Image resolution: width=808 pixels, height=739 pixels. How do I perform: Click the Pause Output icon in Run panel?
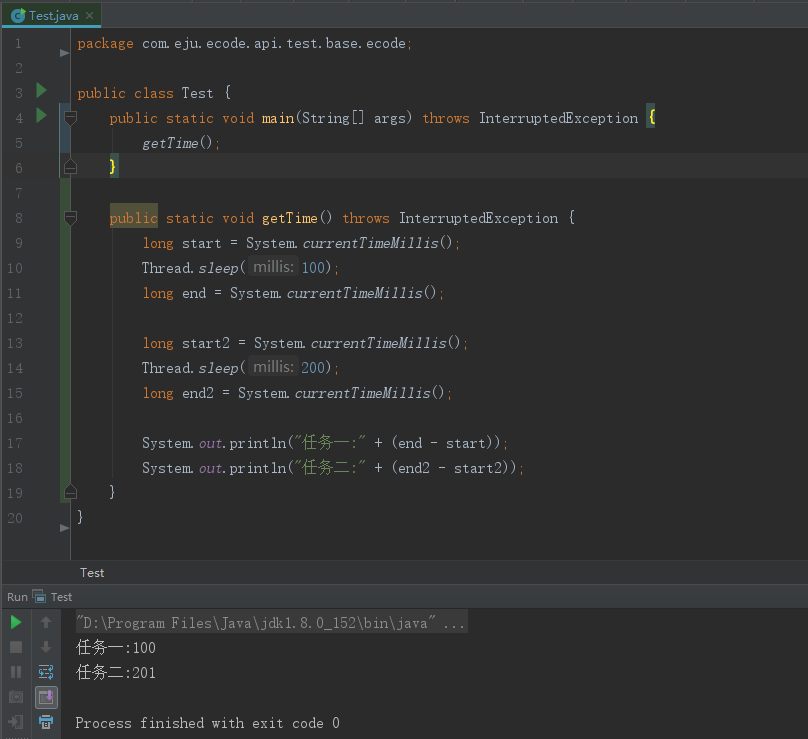pyautogui.click(x=15, y=671)
